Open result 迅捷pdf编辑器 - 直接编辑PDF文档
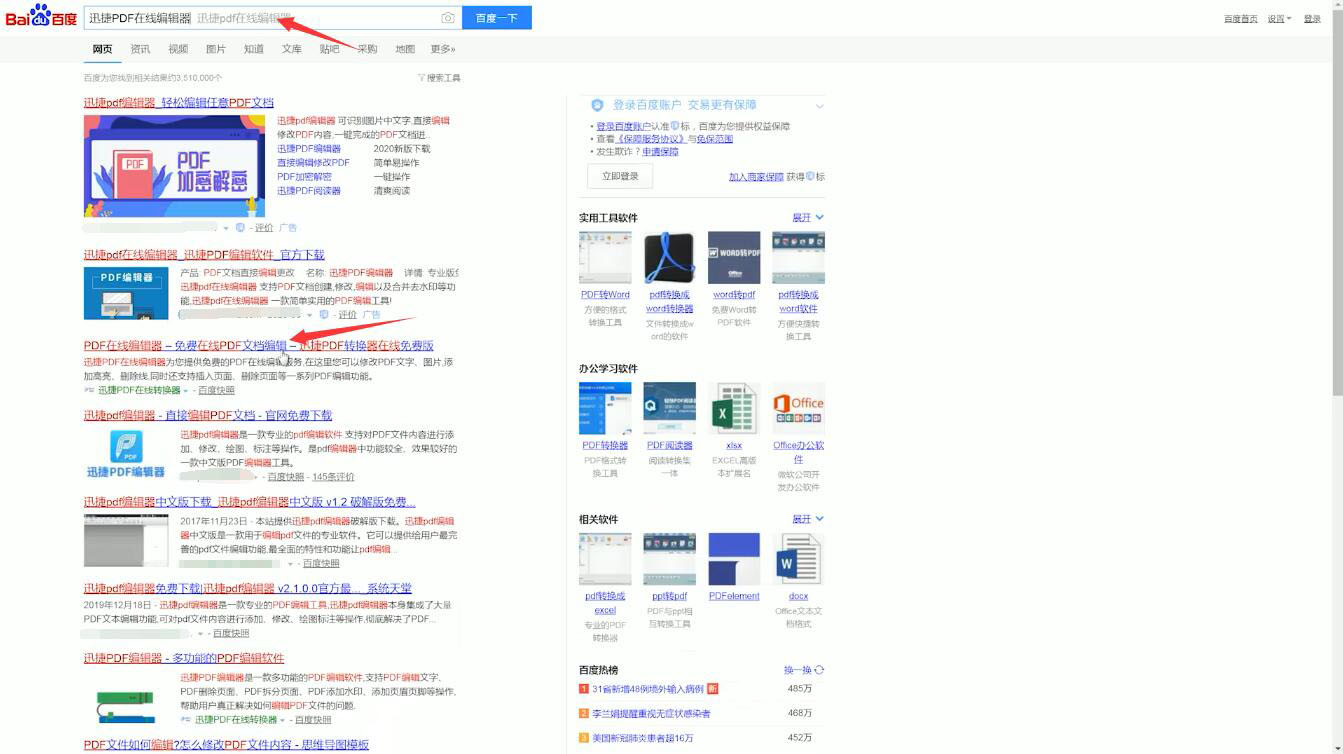This screenshot has width=1343, height=754. coord(208,415)
